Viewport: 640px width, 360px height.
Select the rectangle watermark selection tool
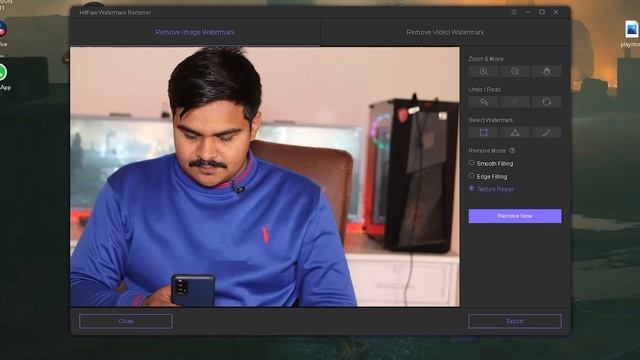pos(483,132)
